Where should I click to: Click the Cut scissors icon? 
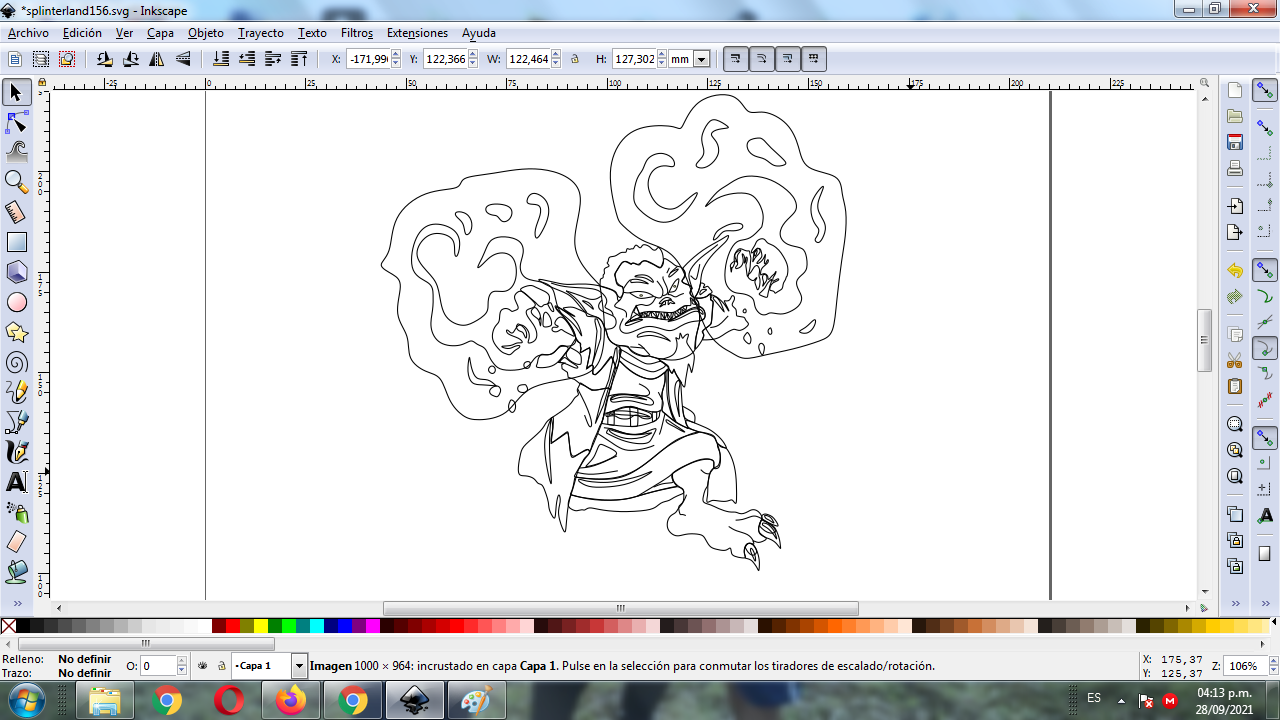[x=1235, y=360]
